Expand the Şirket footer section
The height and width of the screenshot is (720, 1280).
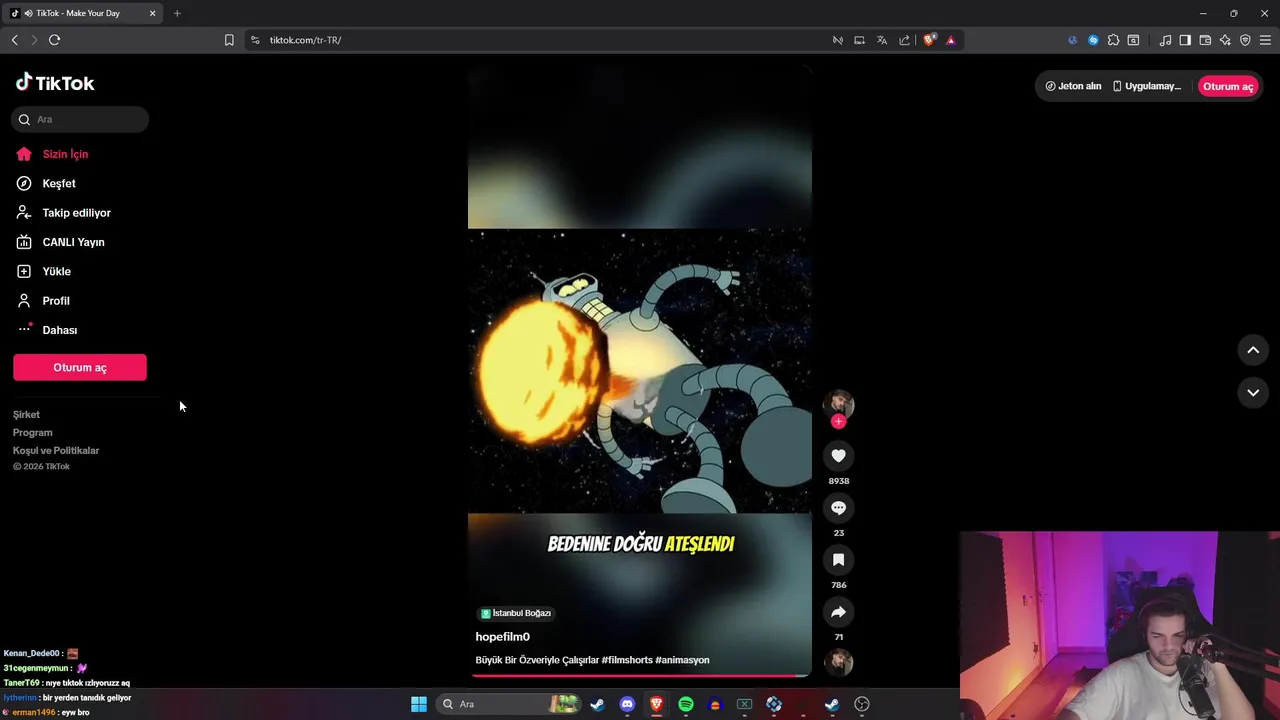tap(26, 414)
